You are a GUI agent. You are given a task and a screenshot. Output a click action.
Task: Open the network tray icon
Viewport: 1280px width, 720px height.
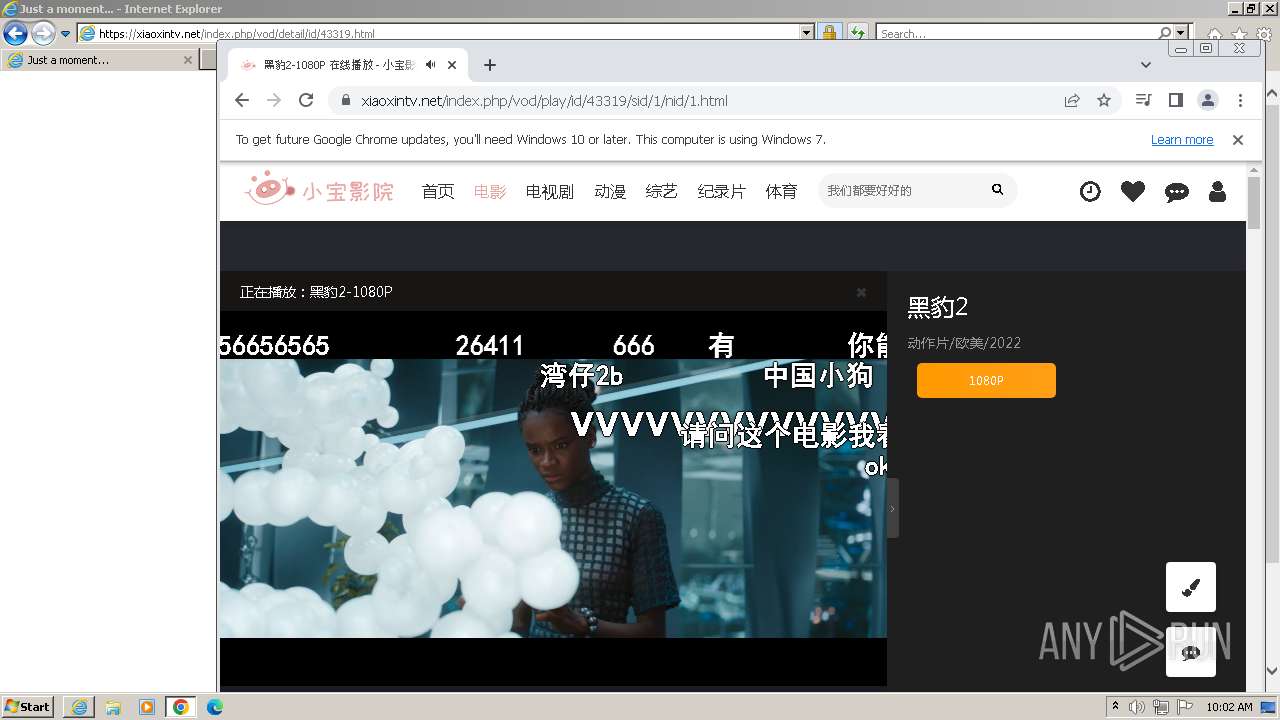(x=1161, y=707)
